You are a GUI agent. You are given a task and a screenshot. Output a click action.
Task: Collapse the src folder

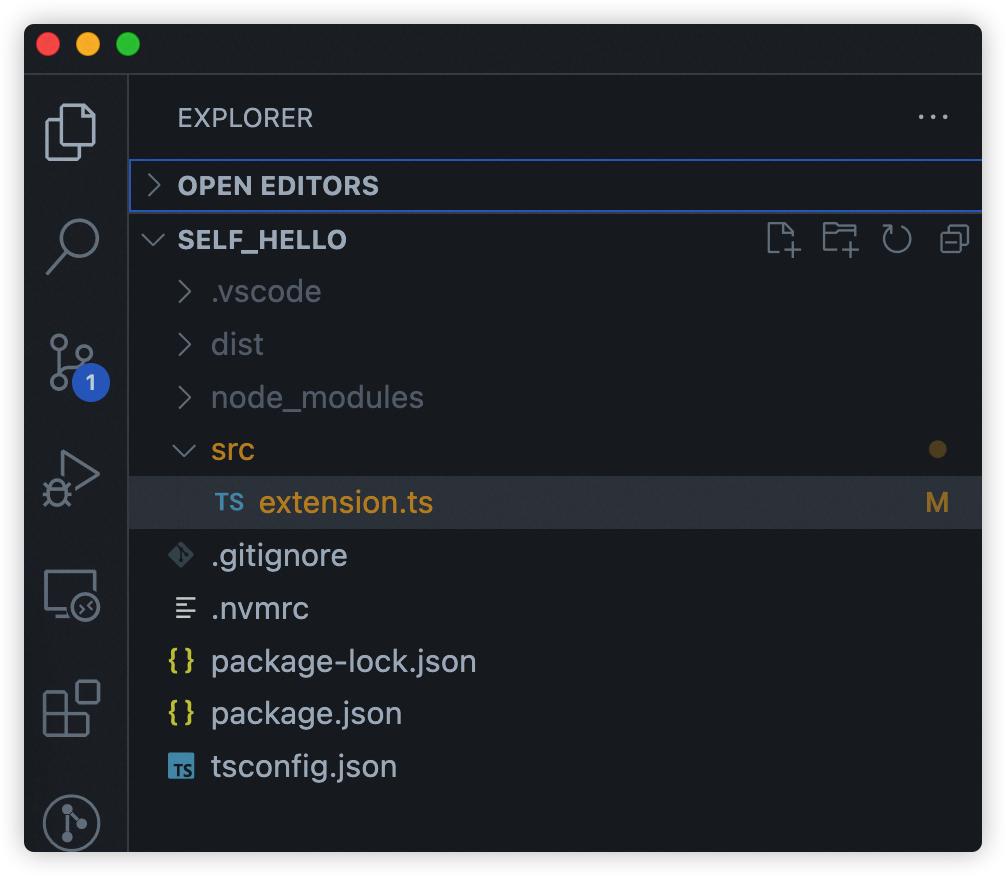pyautogui.click(x=233, y=450)
